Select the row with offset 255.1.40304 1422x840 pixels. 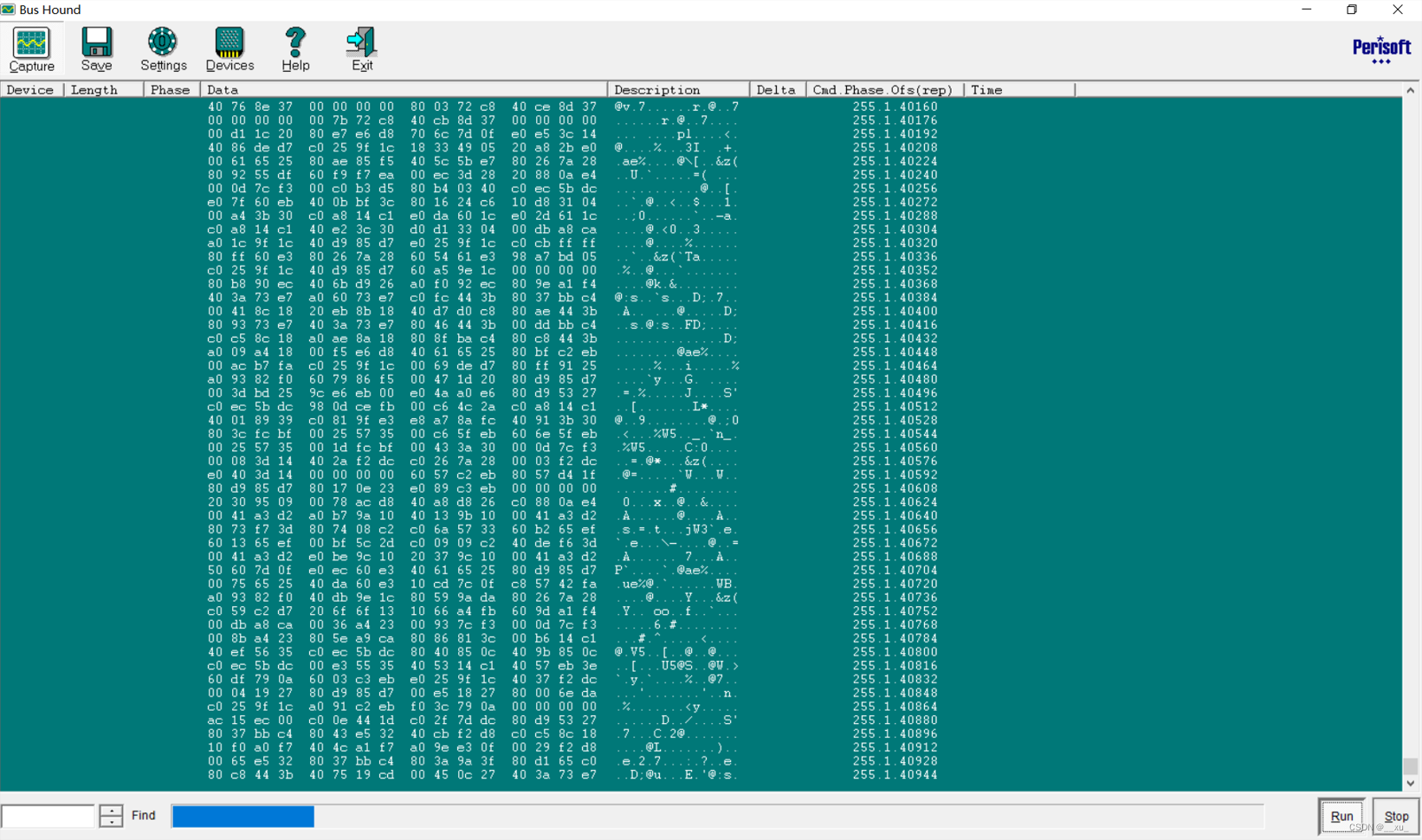coord(701,229)
